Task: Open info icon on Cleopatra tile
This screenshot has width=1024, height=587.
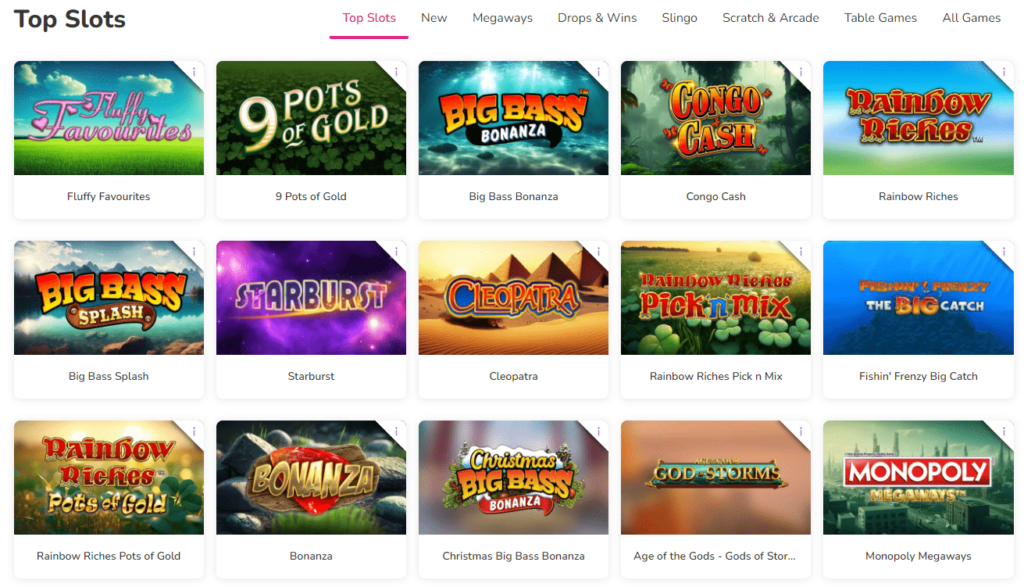Action: pos(599,251)
